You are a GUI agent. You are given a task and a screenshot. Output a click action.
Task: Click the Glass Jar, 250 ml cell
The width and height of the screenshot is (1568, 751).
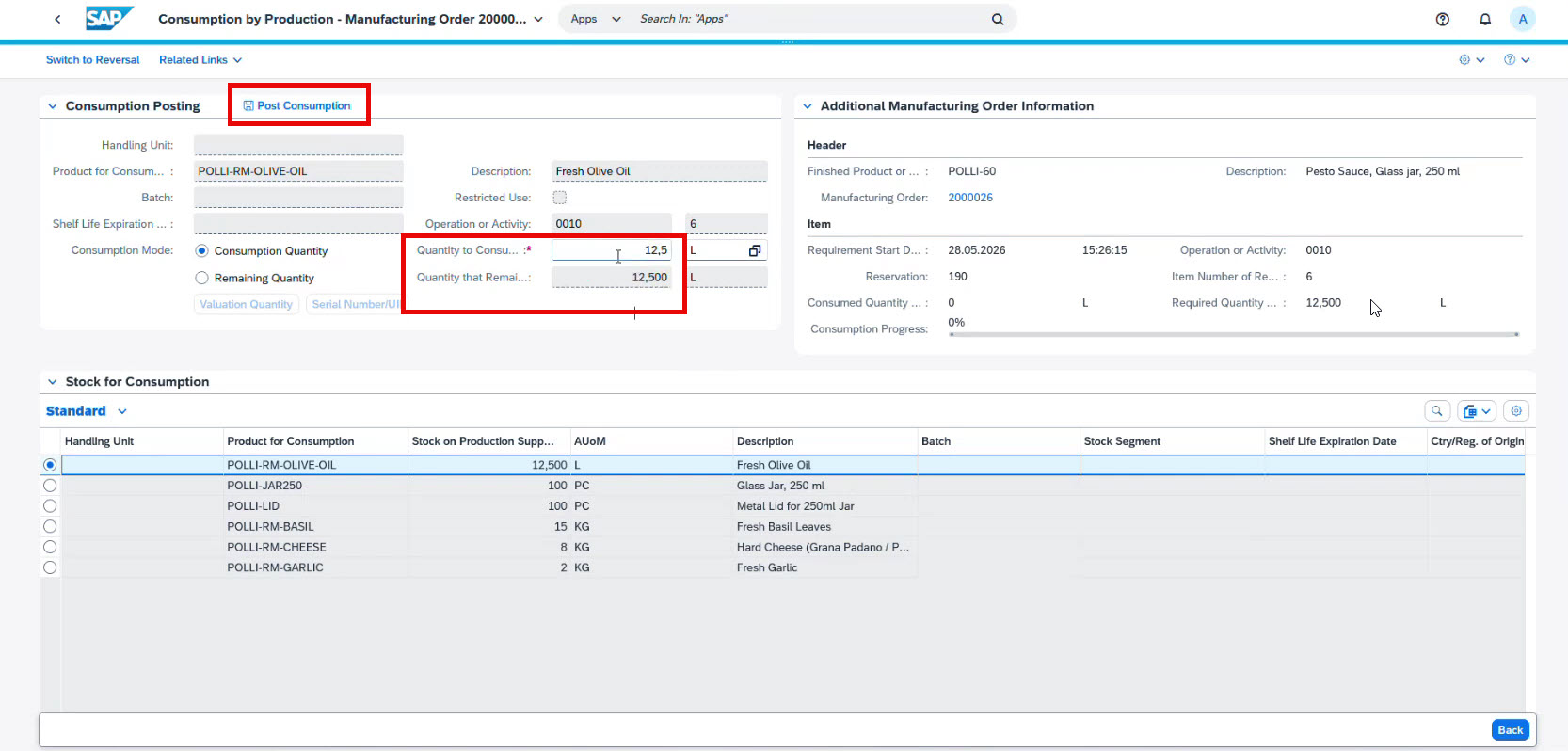[x=824, y=486]
